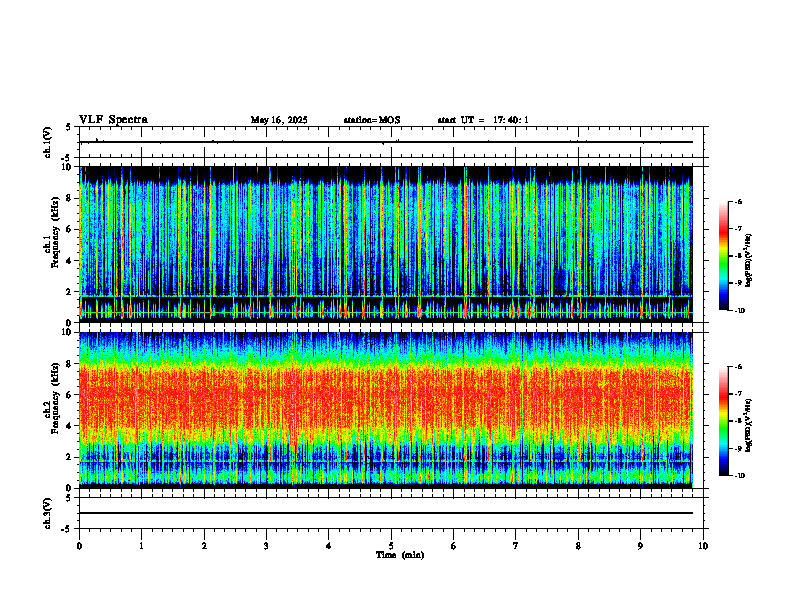Viewport: 792px width, 612px height.
Task: Click the "VLF Spectra" plot title
Action: [113, 120]
